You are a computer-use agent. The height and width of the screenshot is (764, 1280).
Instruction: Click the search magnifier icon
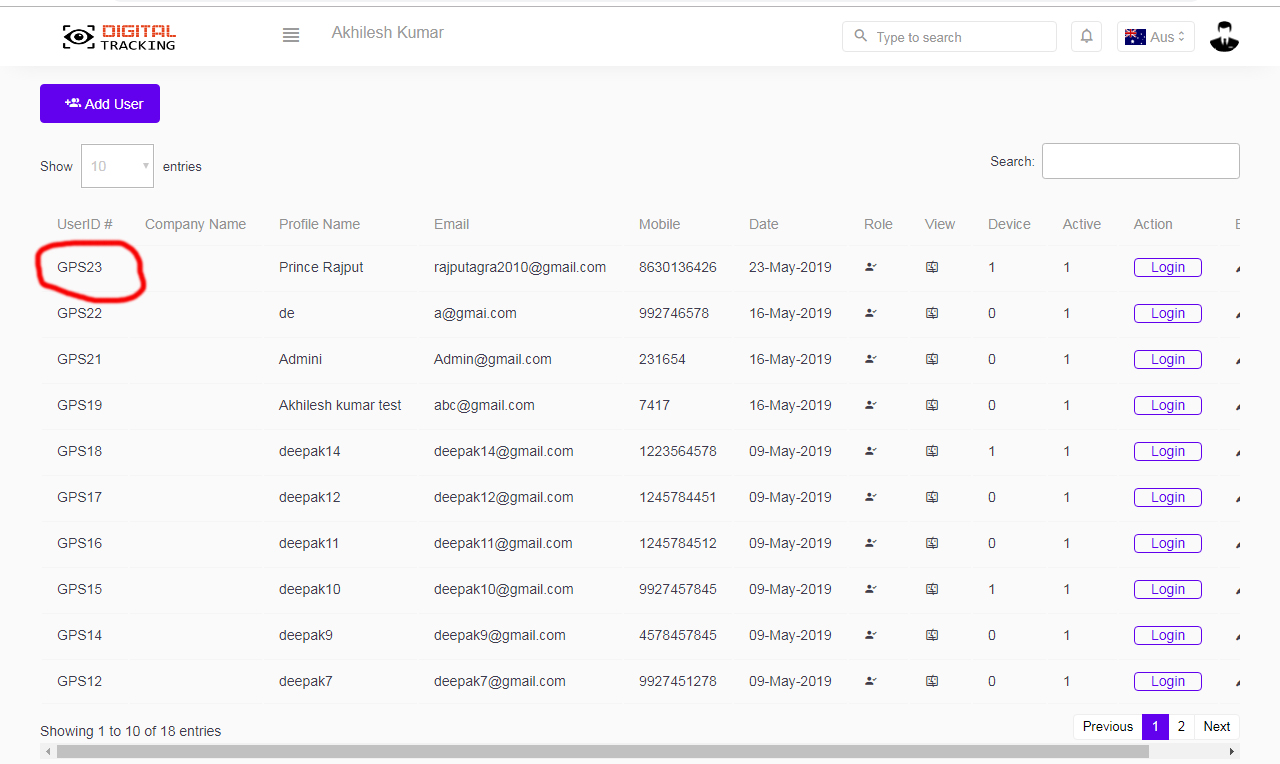tap(861, 36)
